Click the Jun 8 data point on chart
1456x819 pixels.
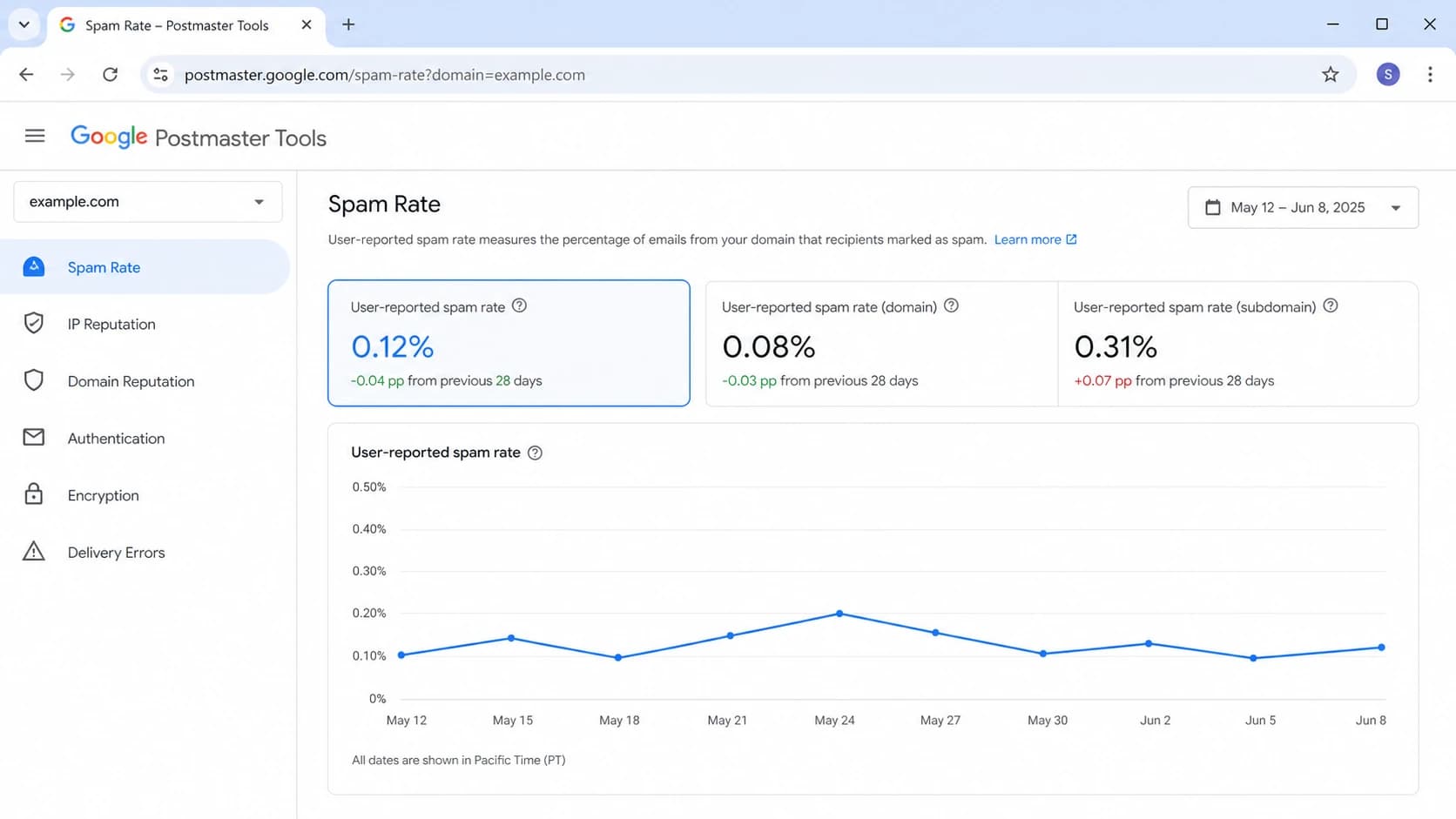(x=1381, y=648)
